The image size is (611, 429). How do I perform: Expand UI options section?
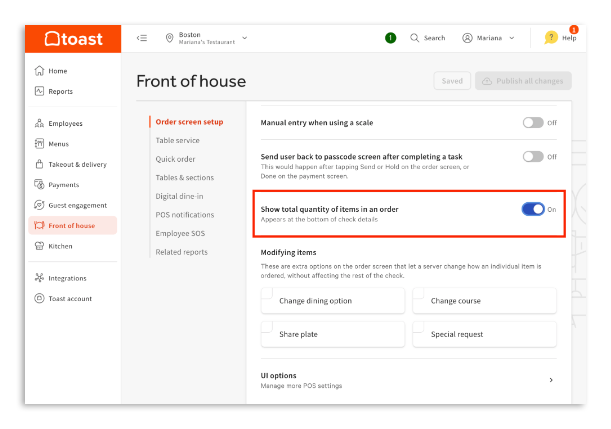550,380
